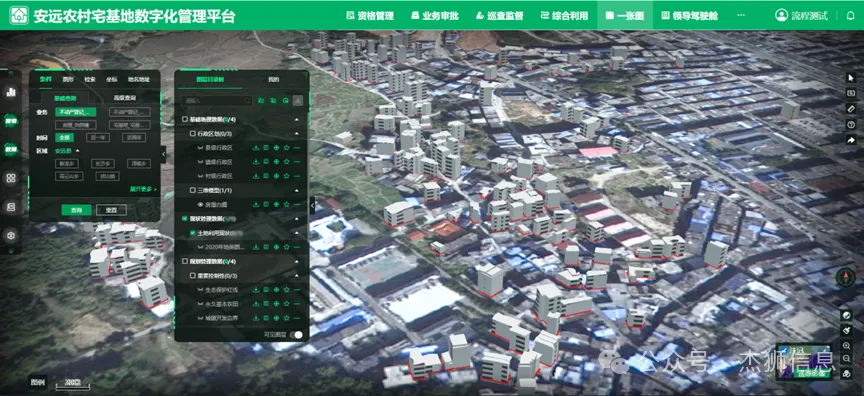
Task: Open the 综合利用 menu
Action: click(x=564, y=15)
